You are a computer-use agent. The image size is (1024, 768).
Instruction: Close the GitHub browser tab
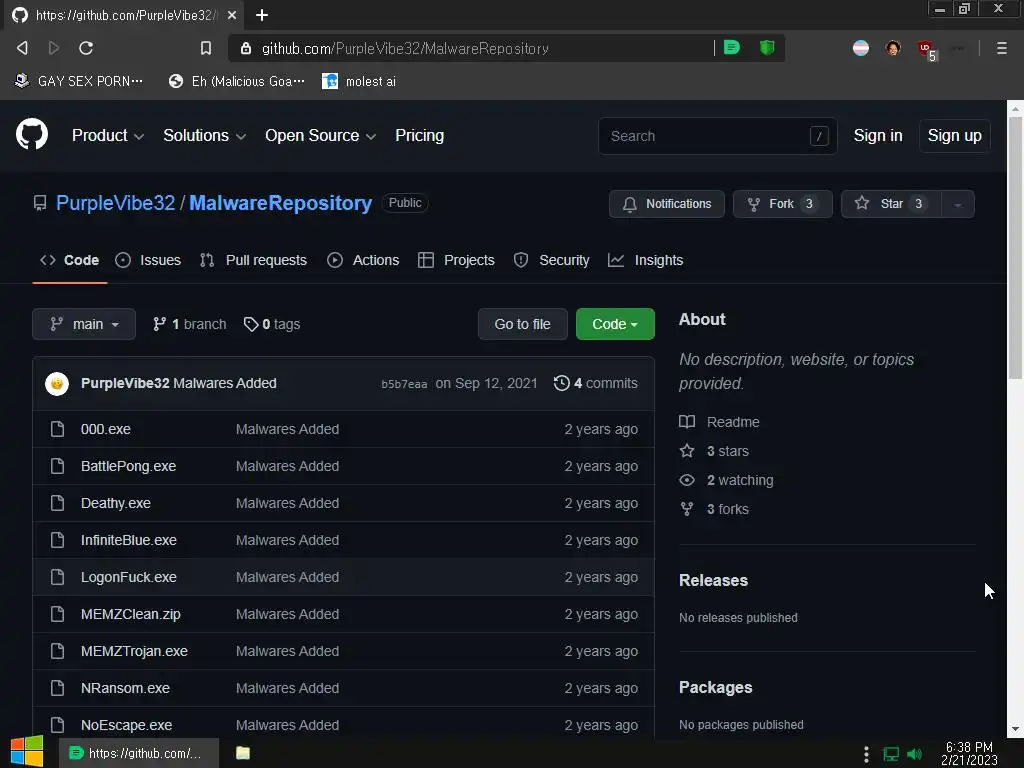pos(232,15)
